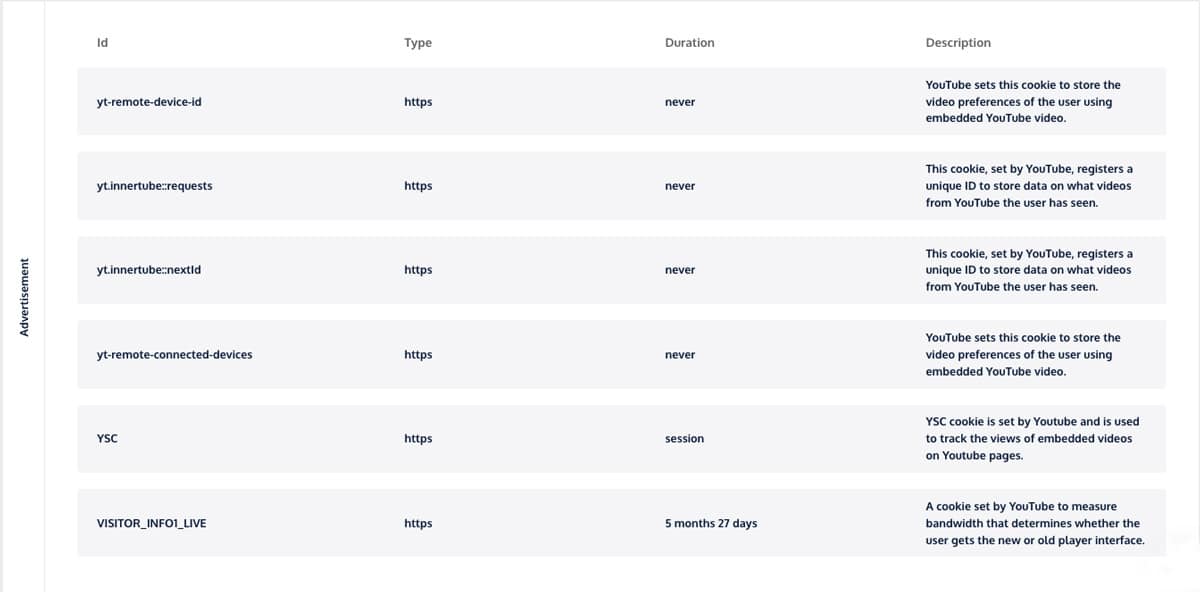The height and width of the screenshot is (592, 1200).
Task: Click the Type column header
Action: (x=418, y=43)
